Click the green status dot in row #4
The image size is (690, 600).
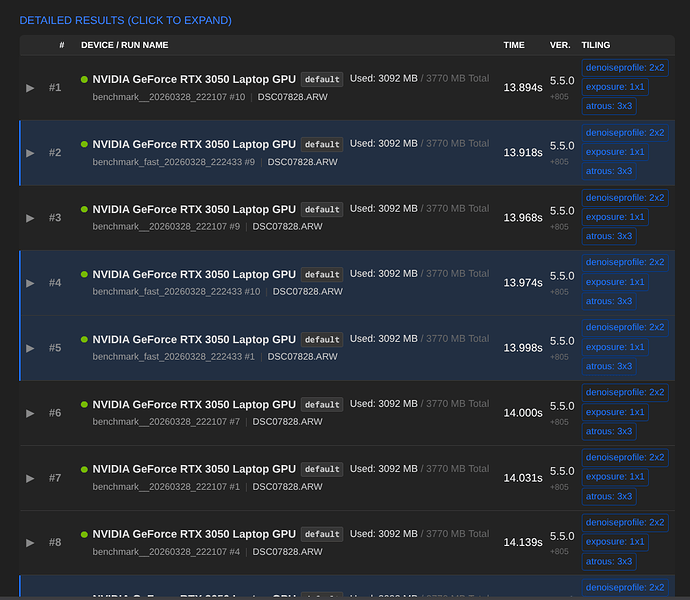(x=84, y=274)
